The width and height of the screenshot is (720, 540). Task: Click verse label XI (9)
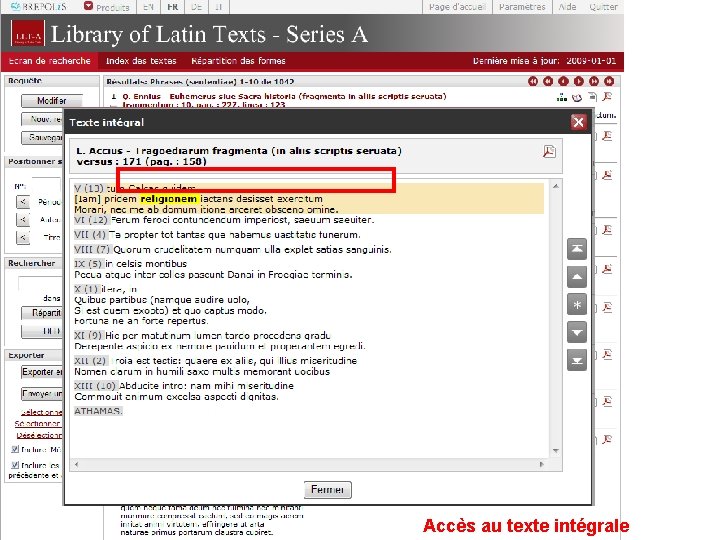point(89,336)
